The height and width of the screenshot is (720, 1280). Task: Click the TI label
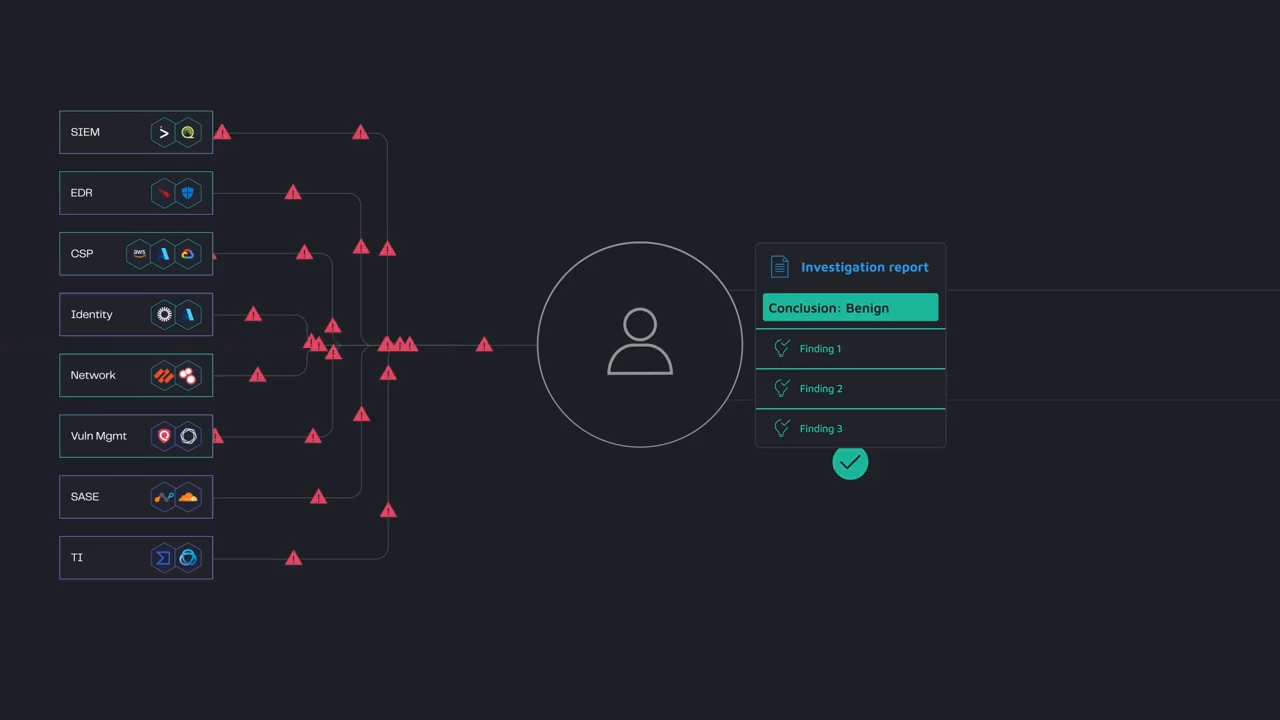tap(77, 558)
